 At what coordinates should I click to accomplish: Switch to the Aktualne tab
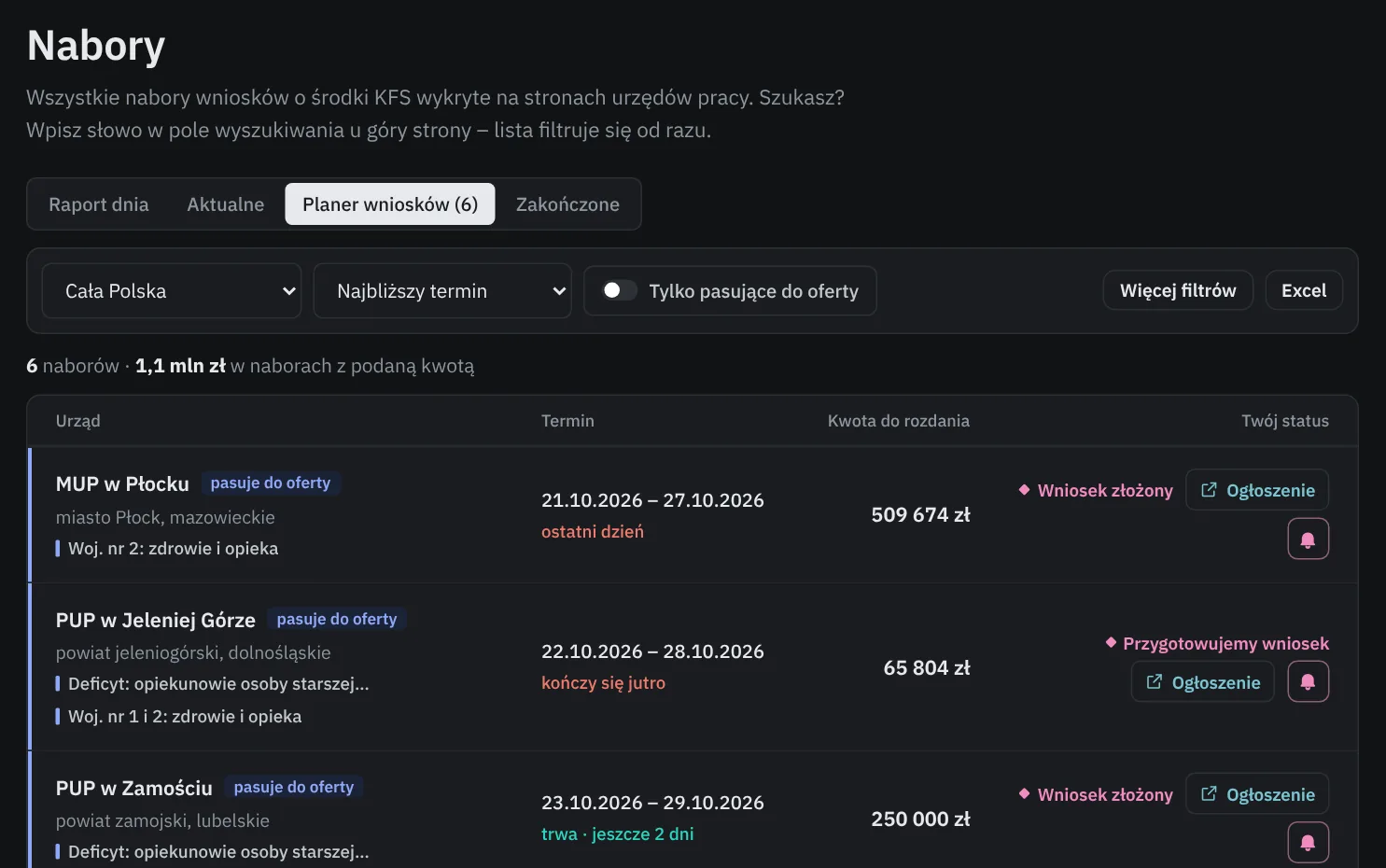tap(226, 204)
